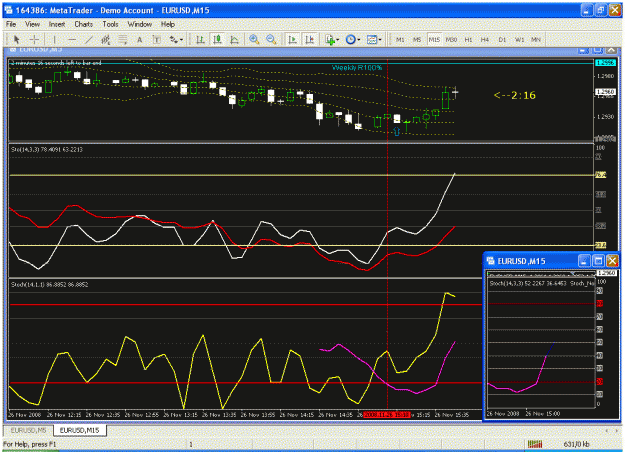
Task: Open the Help menu
Action: point(168,24)
